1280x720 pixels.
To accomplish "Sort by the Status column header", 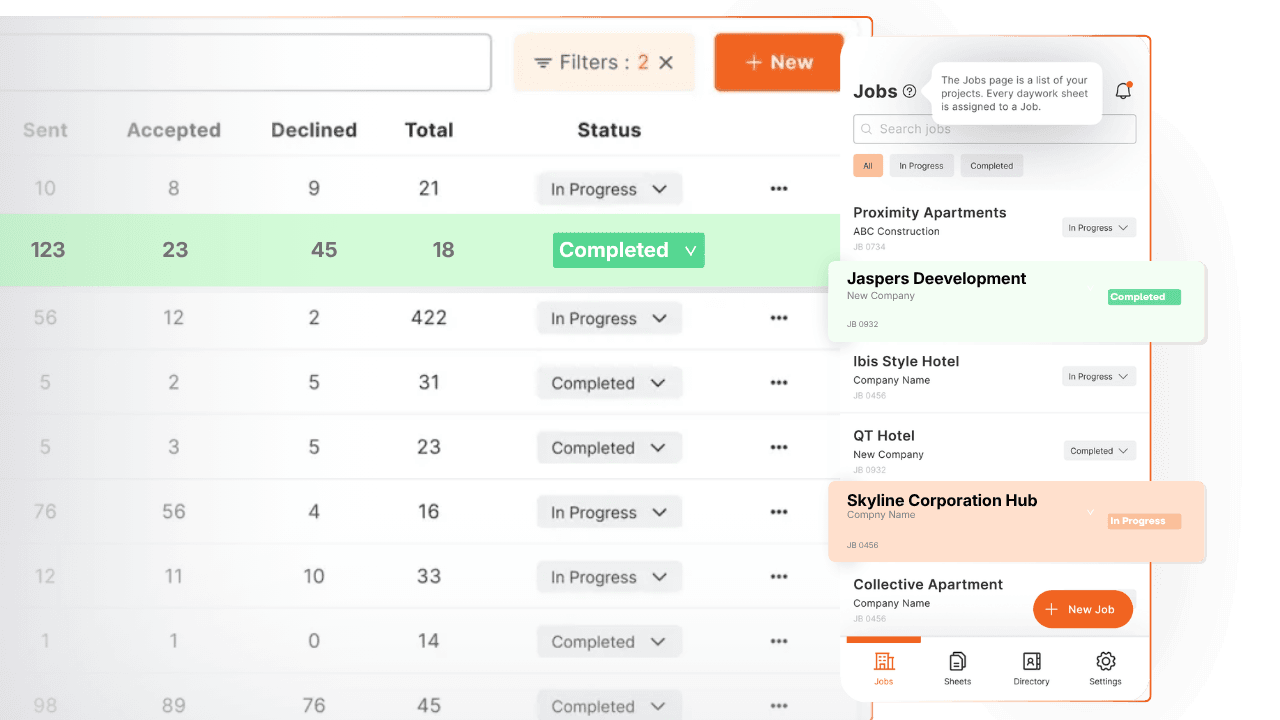I will (x=609, y=130).
